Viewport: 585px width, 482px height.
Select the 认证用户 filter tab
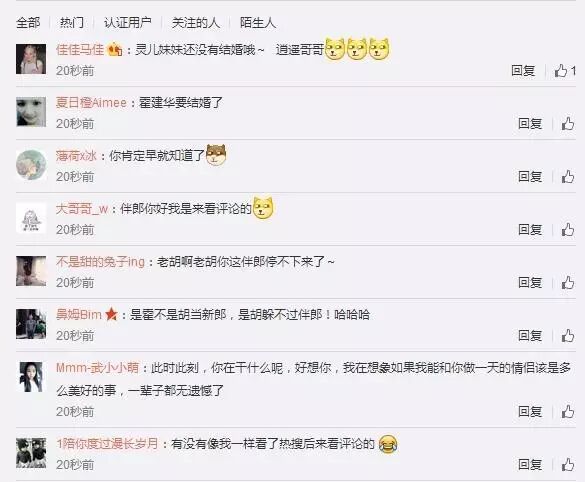tap(128, 23)
